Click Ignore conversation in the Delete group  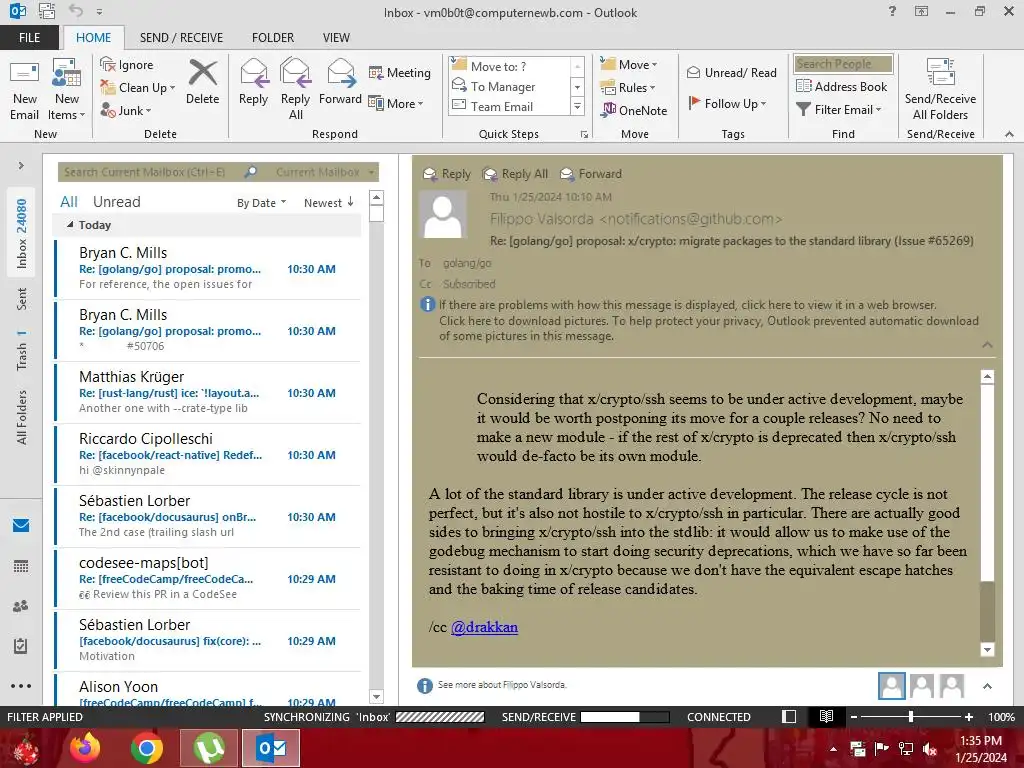pos(127,65)
